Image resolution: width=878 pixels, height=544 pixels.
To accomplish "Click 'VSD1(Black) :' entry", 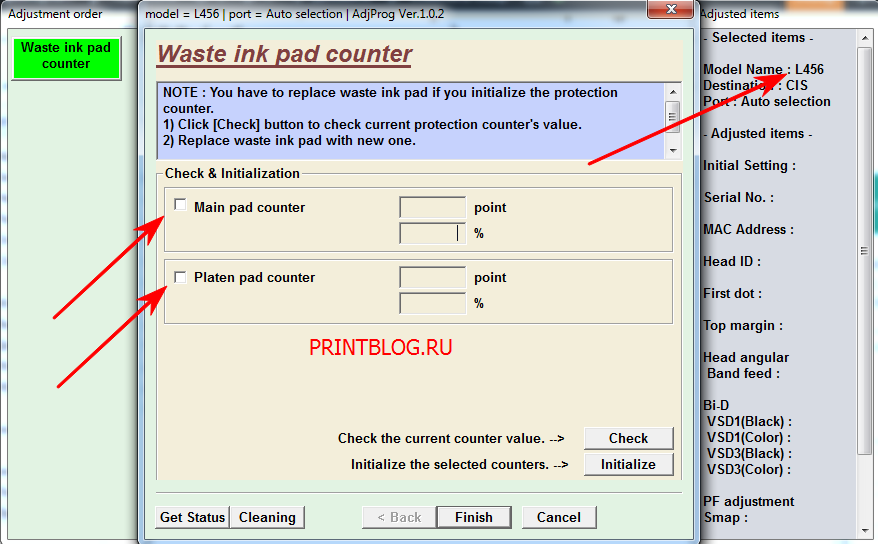I will pyautogui.click(x=749, y=421).
